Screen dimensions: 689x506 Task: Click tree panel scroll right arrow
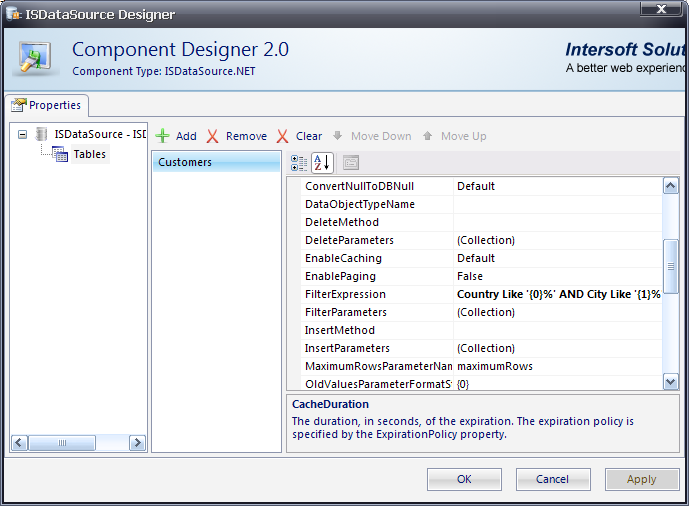(138, 442)
